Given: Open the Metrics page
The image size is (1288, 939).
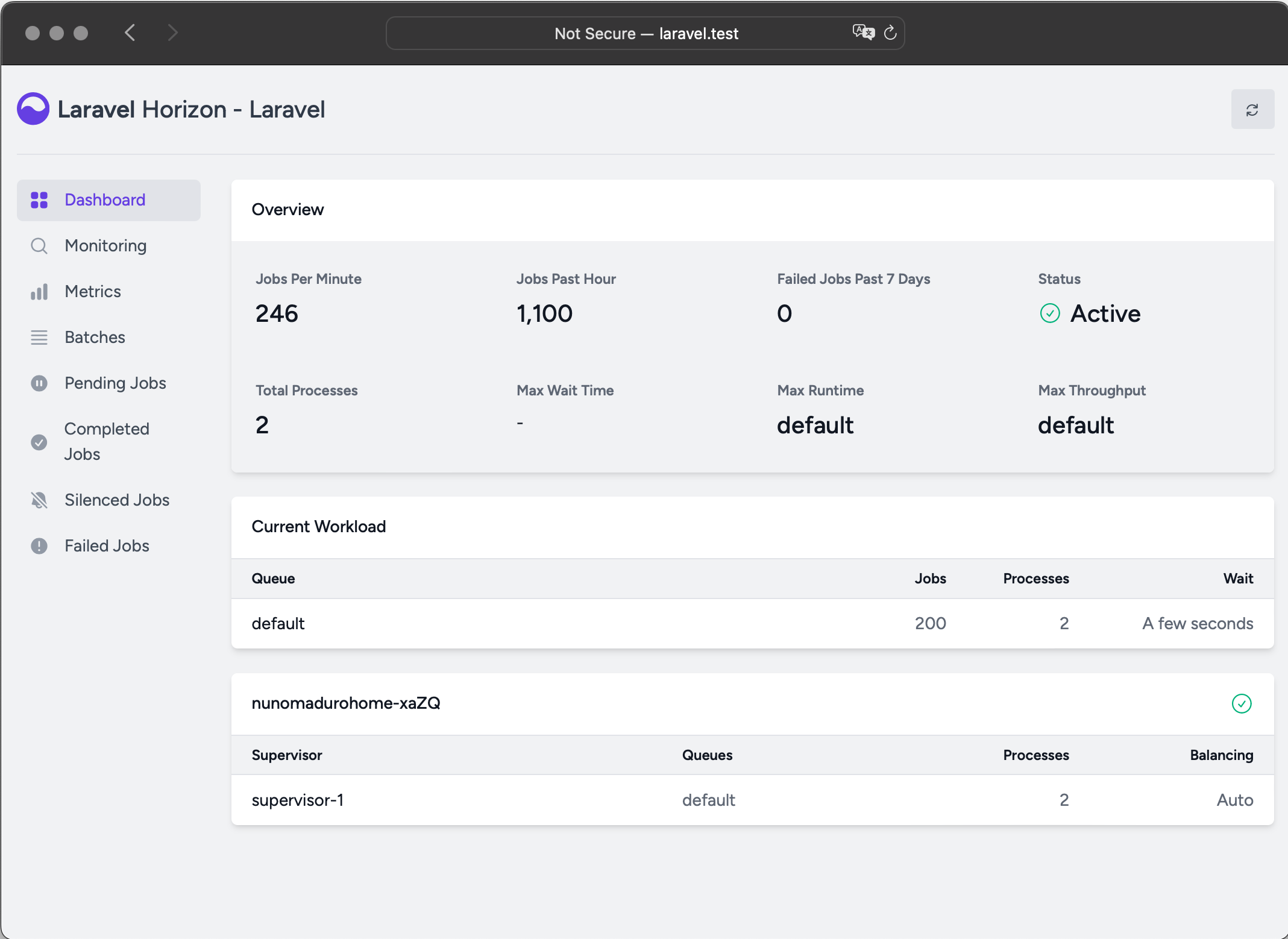Looking at the screenshot, I should pyautogui.click(x=108, y=292).
